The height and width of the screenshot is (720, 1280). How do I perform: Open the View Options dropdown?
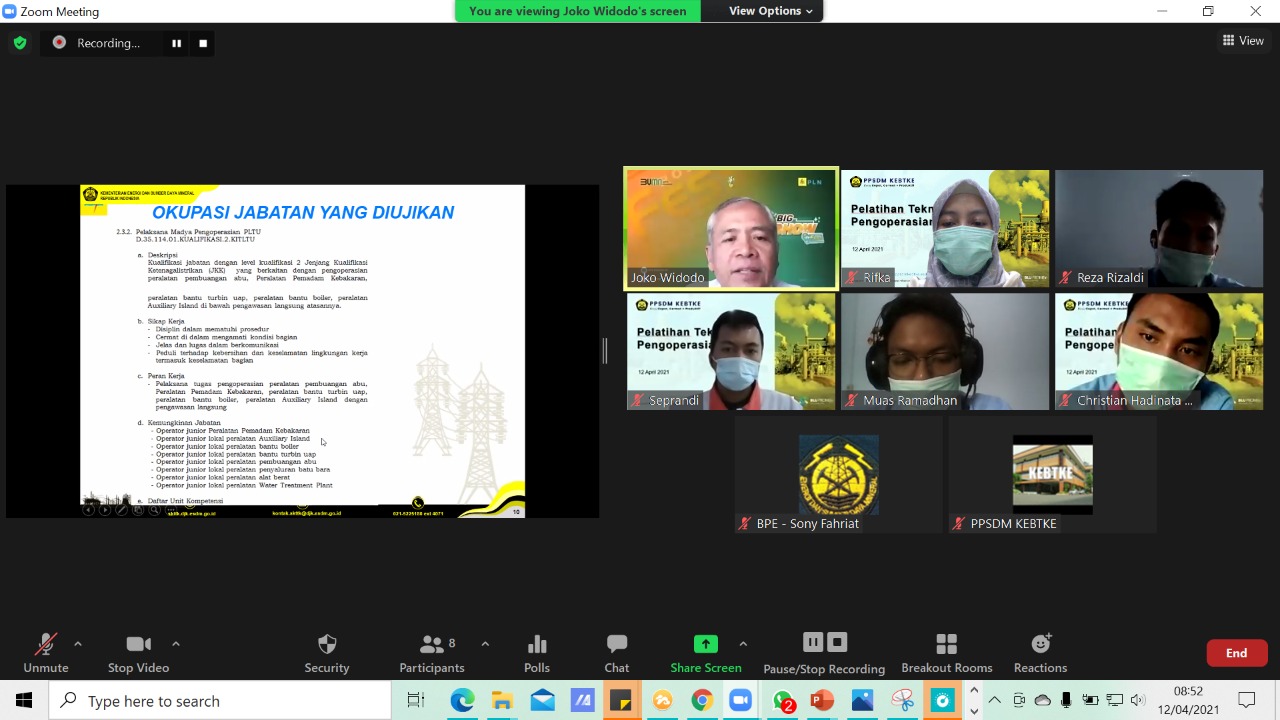coord(770,11)
